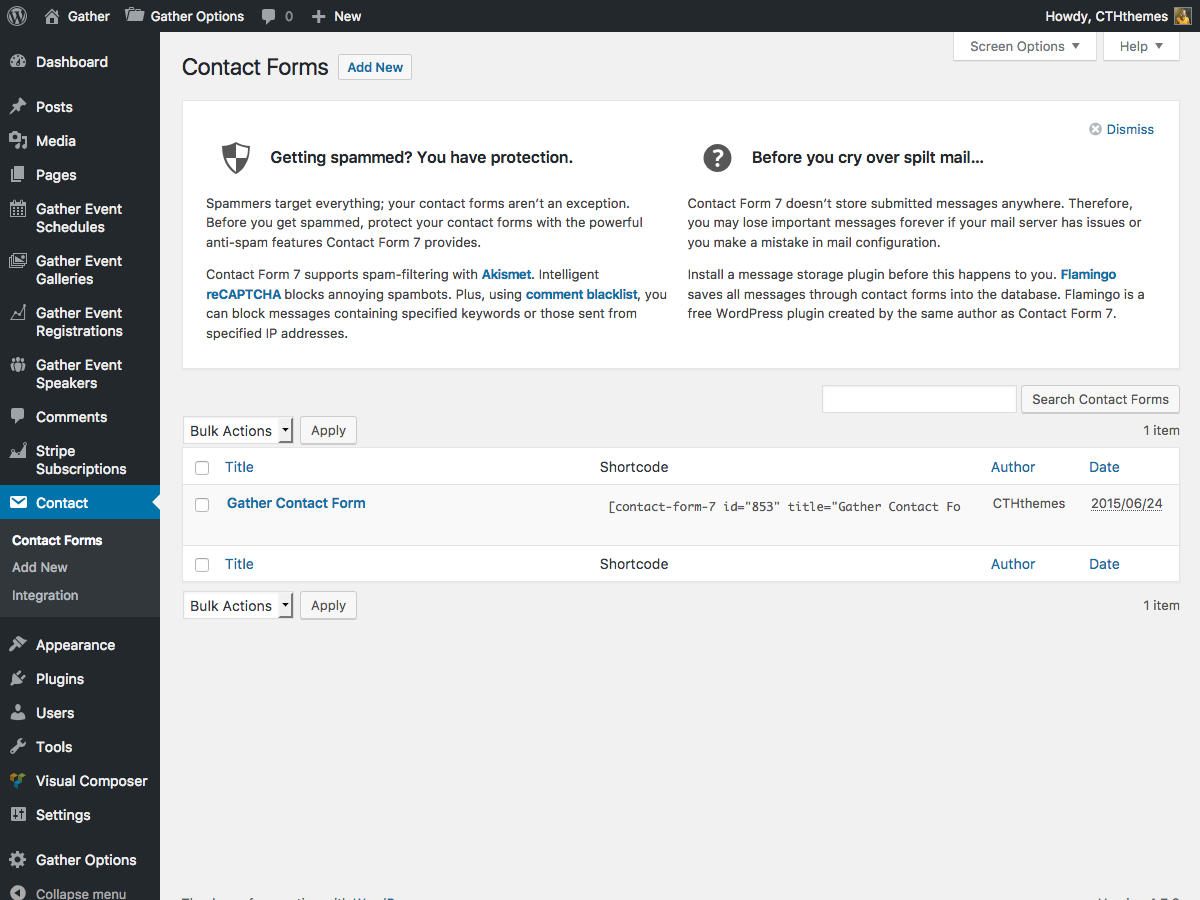Click the WordPress logo icon
Viewport: 1200px width, 900px height.
click(x=17, y=16)
